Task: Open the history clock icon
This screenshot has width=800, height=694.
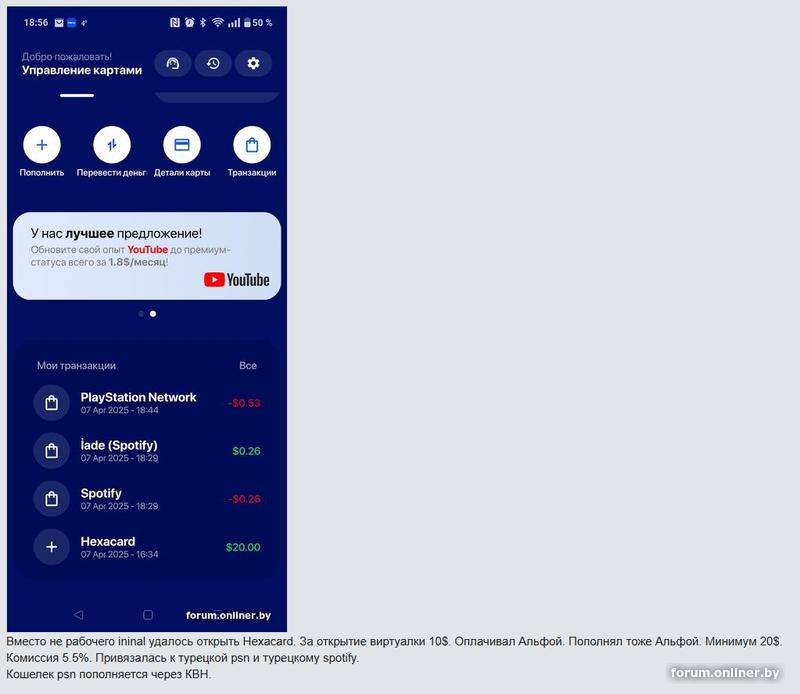Action: click(213, 63)
